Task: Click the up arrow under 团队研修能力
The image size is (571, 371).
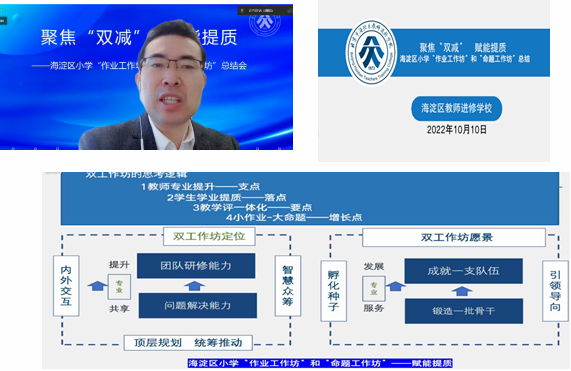Action: click(x=194, y=286)
